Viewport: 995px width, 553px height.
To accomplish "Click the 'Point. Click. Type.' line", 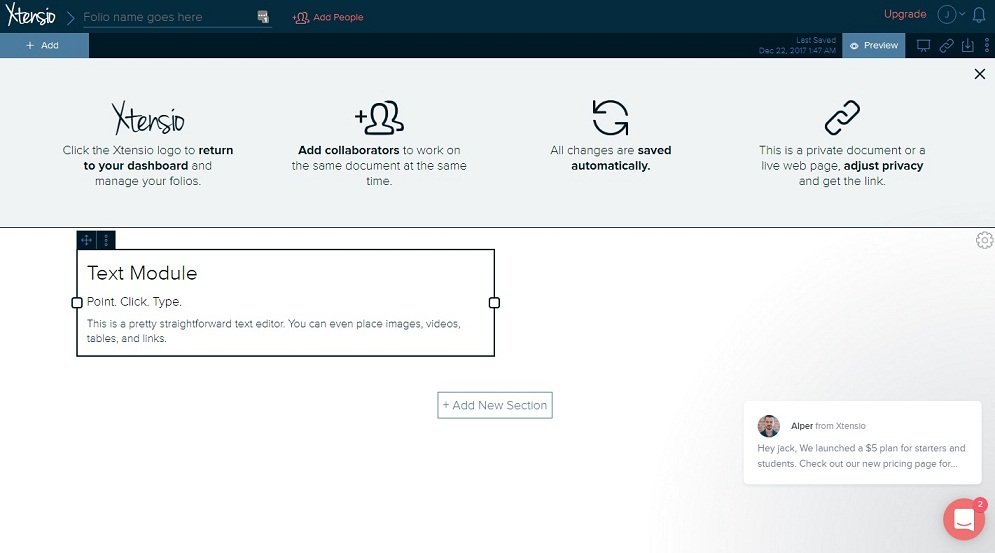I will click(135, 302).
